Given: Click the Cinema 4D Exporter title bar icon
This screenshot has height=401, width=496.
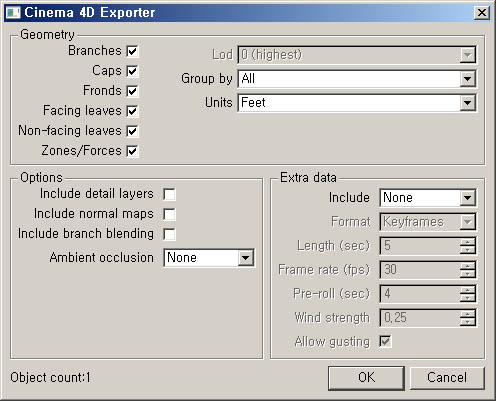Looking at the screenshot, I should 13,13.
